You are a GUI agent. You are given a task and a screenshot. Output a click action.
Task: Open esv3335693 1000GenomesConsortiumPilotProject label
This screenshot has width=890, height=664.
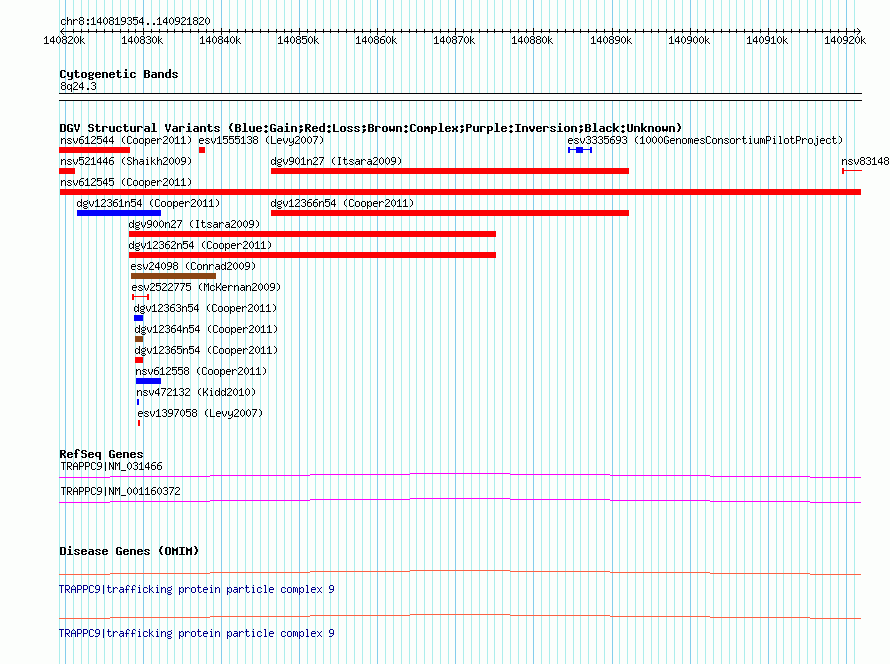(x=705, y=140)
